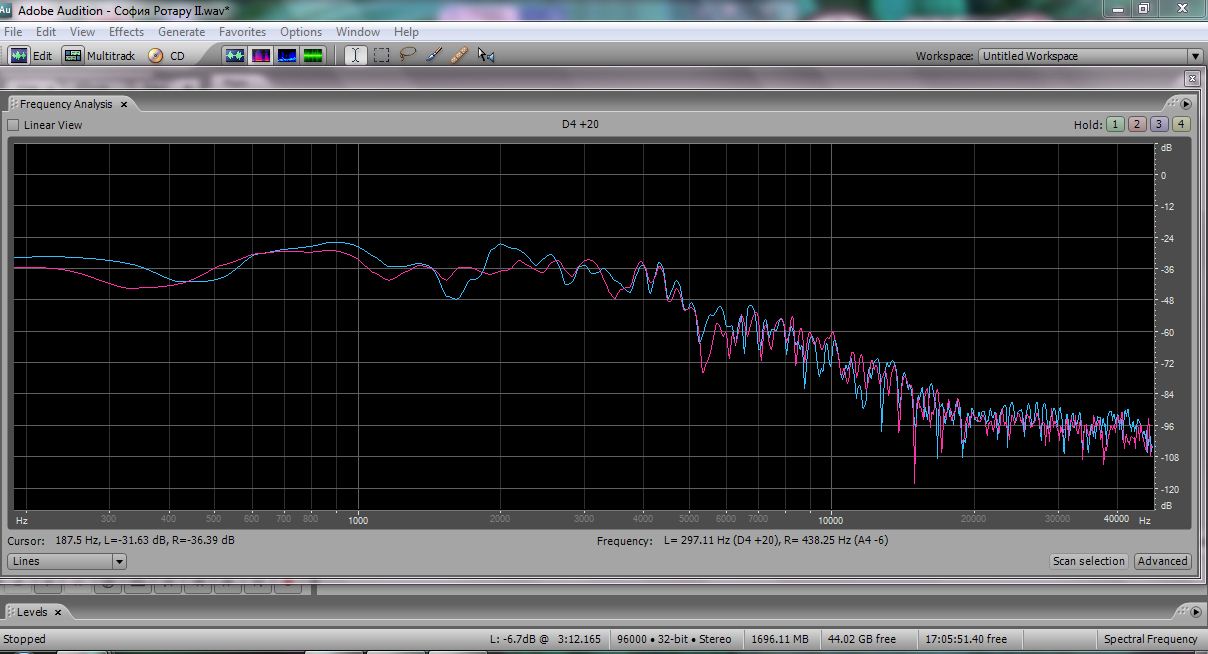Toggle Hold button 3
Image resolution: width=1208 pixels, height=654 pixels.
(x=1159, y=125)
